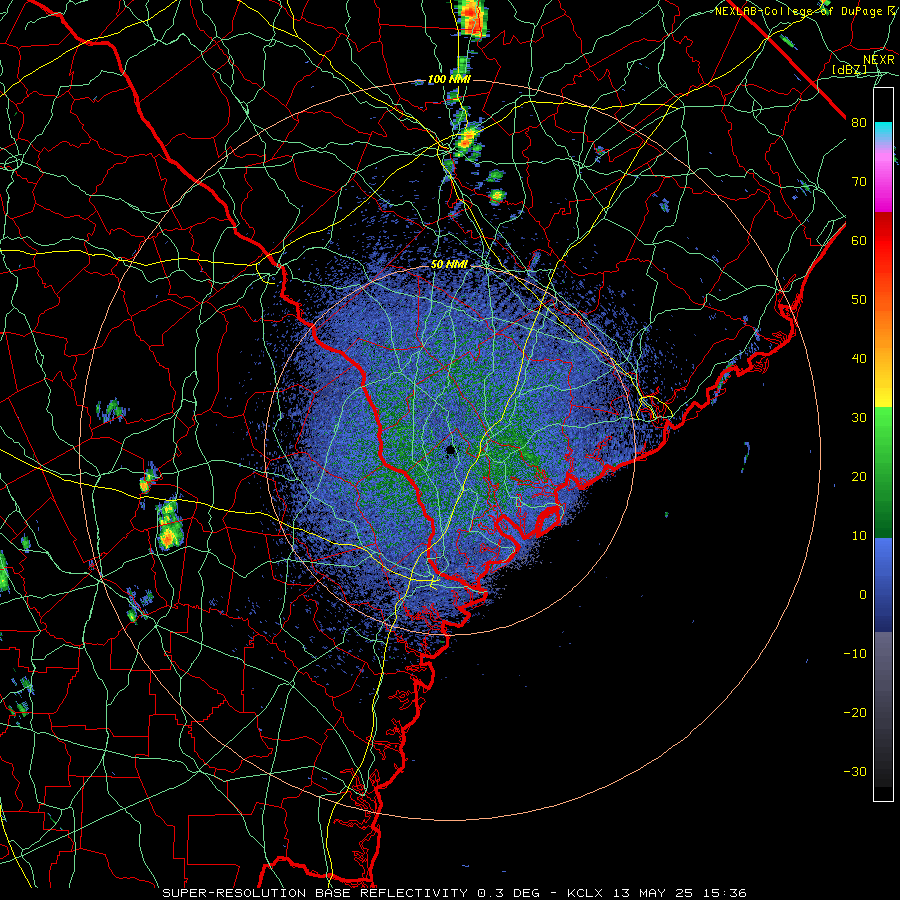Click the 50 value on the dBZ scale

coord(859,300)
